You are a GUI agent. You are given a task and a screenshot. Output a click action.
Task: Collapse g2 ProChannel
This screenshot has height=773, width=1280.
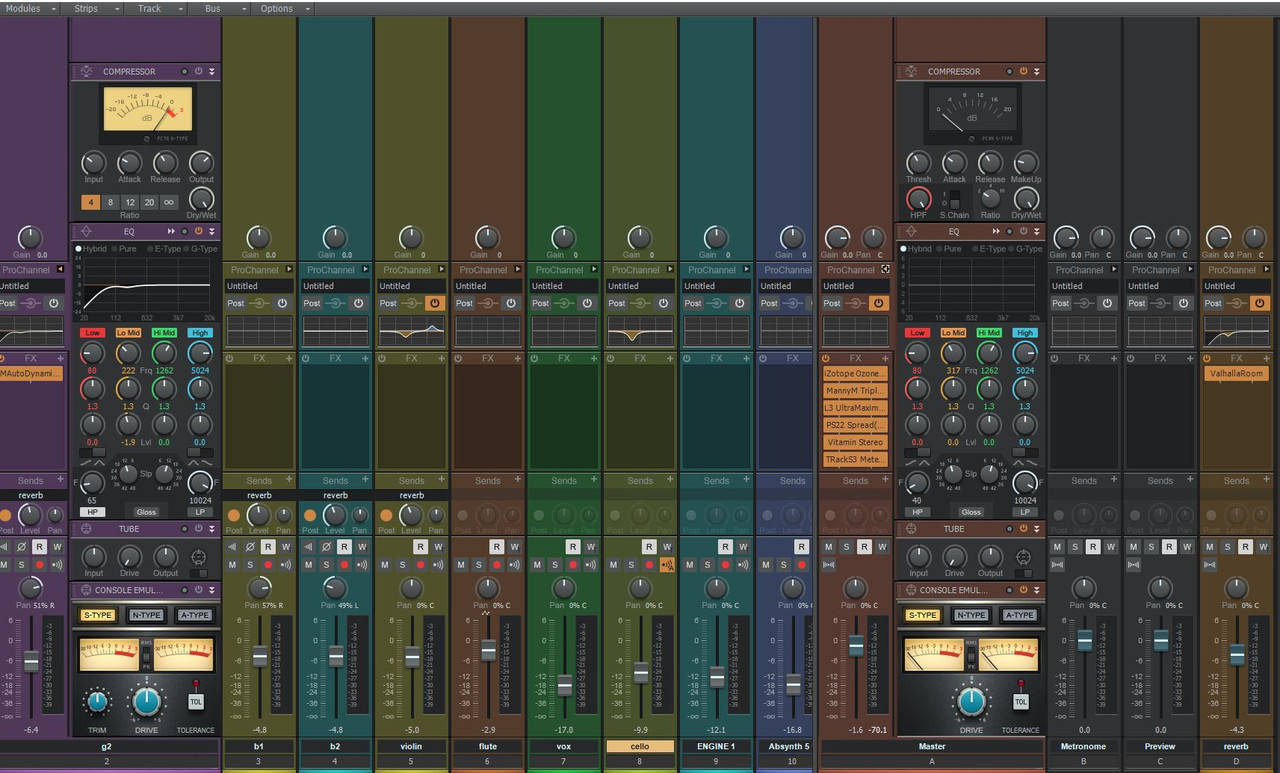(x=60, y=270)
